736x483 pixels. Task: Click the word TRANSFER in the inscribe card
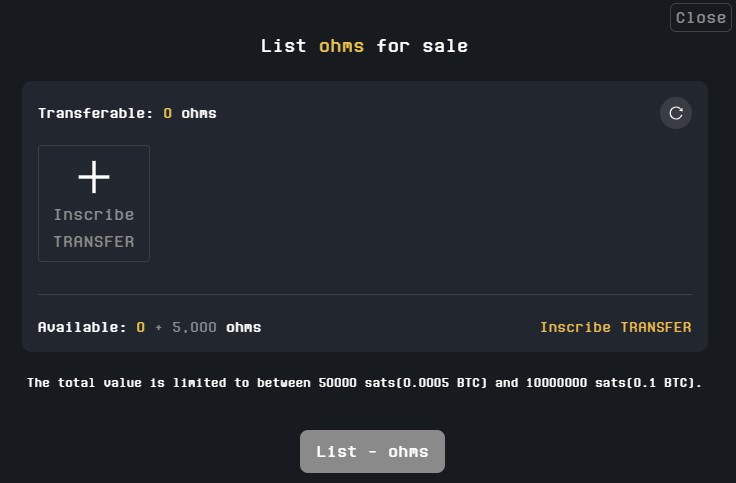coord(94,241)
